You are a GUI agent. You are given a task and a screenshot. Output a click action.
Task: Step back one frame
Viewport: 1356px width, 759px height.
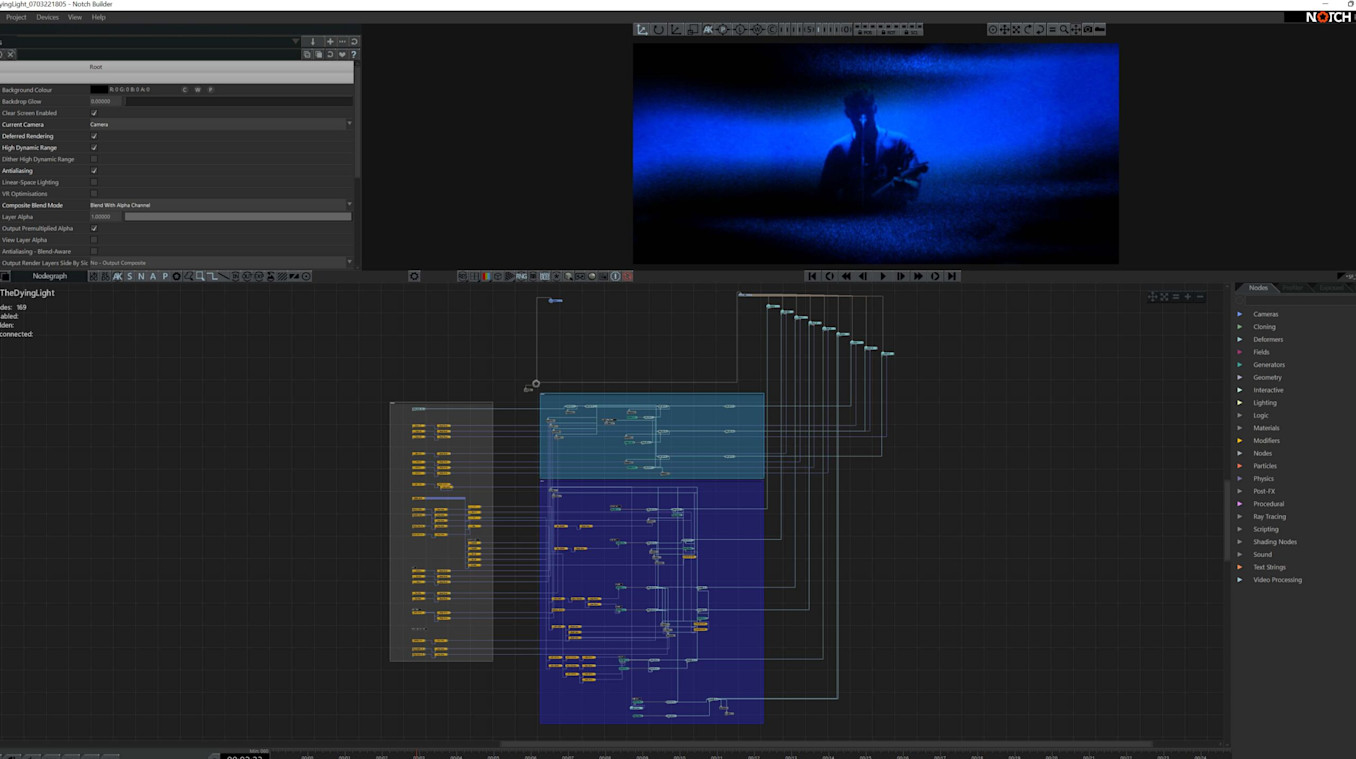point(863,276)
